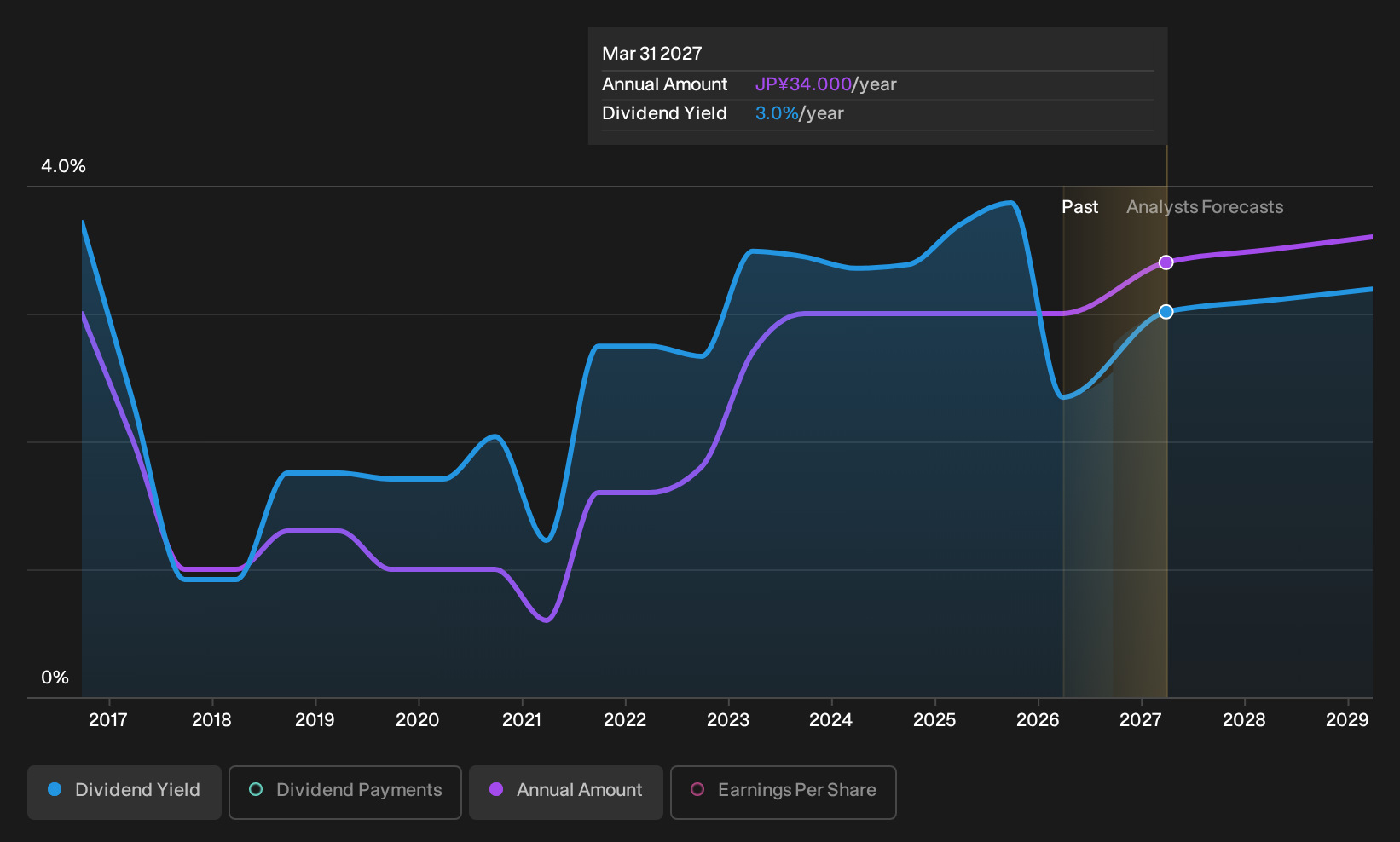Click the 2024 x-axis label
This screenshot has height=842, width=1400.
(x=831, y=720)
